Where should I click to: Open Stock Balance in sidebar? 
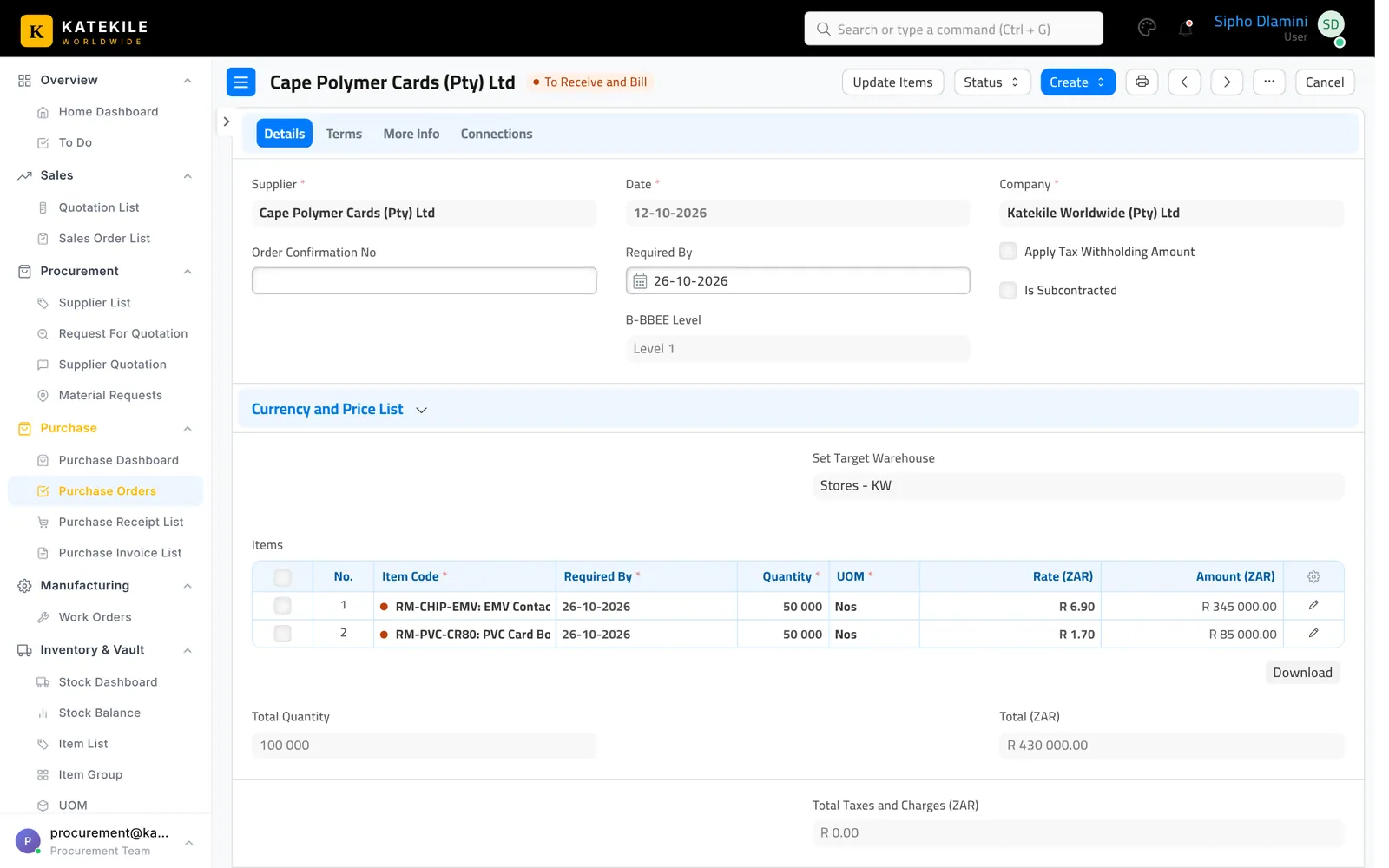coord(99,713)
